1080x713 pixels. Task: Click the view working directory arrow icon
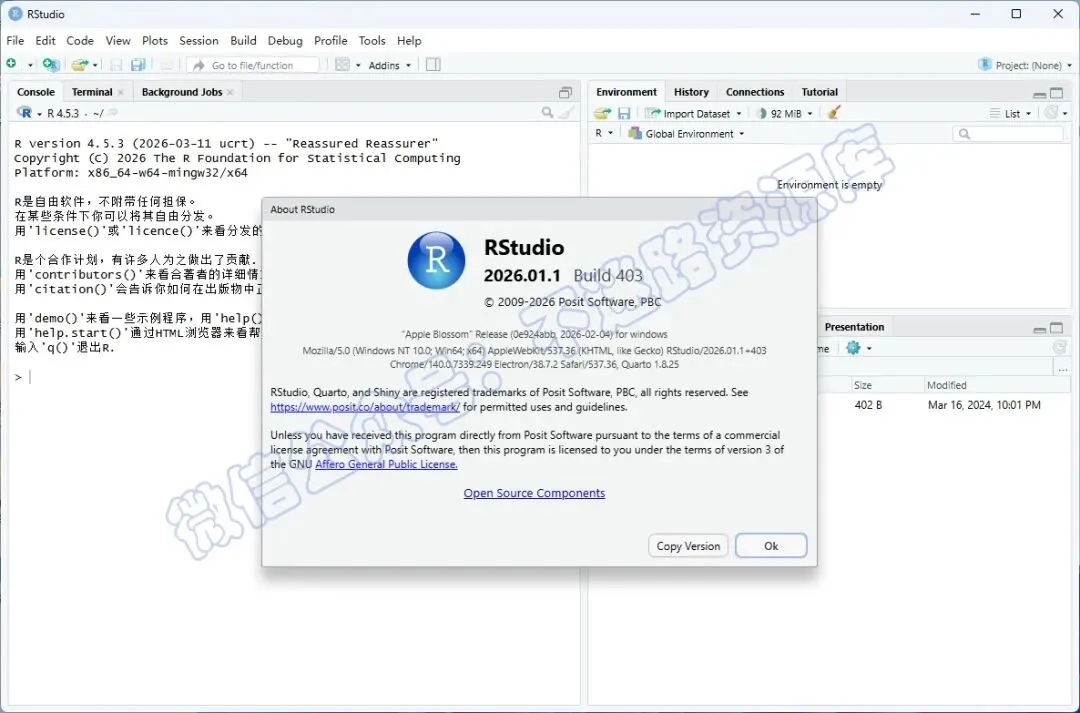point(113,113)
